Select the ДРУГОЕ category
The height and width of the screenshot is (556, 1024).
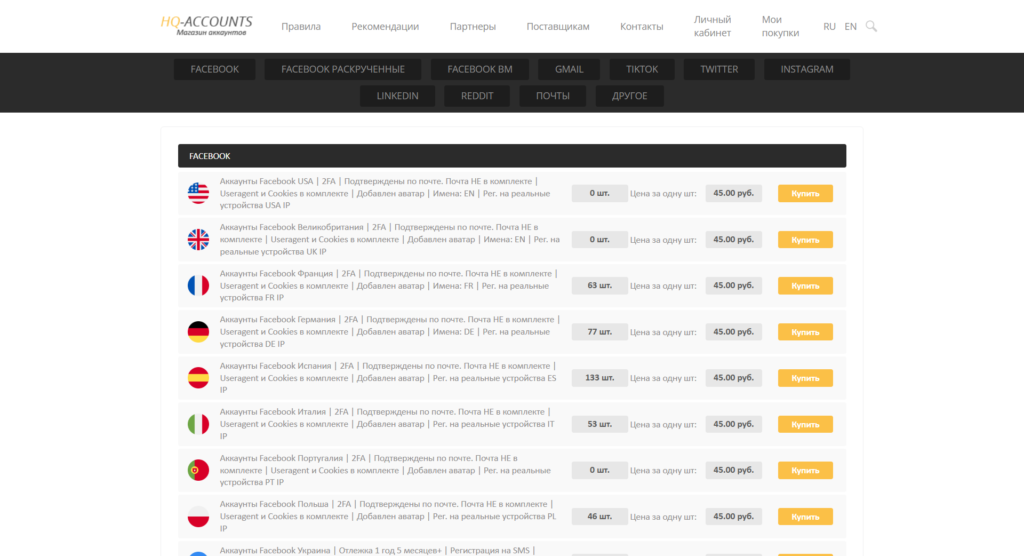click(x=630, y=96)
